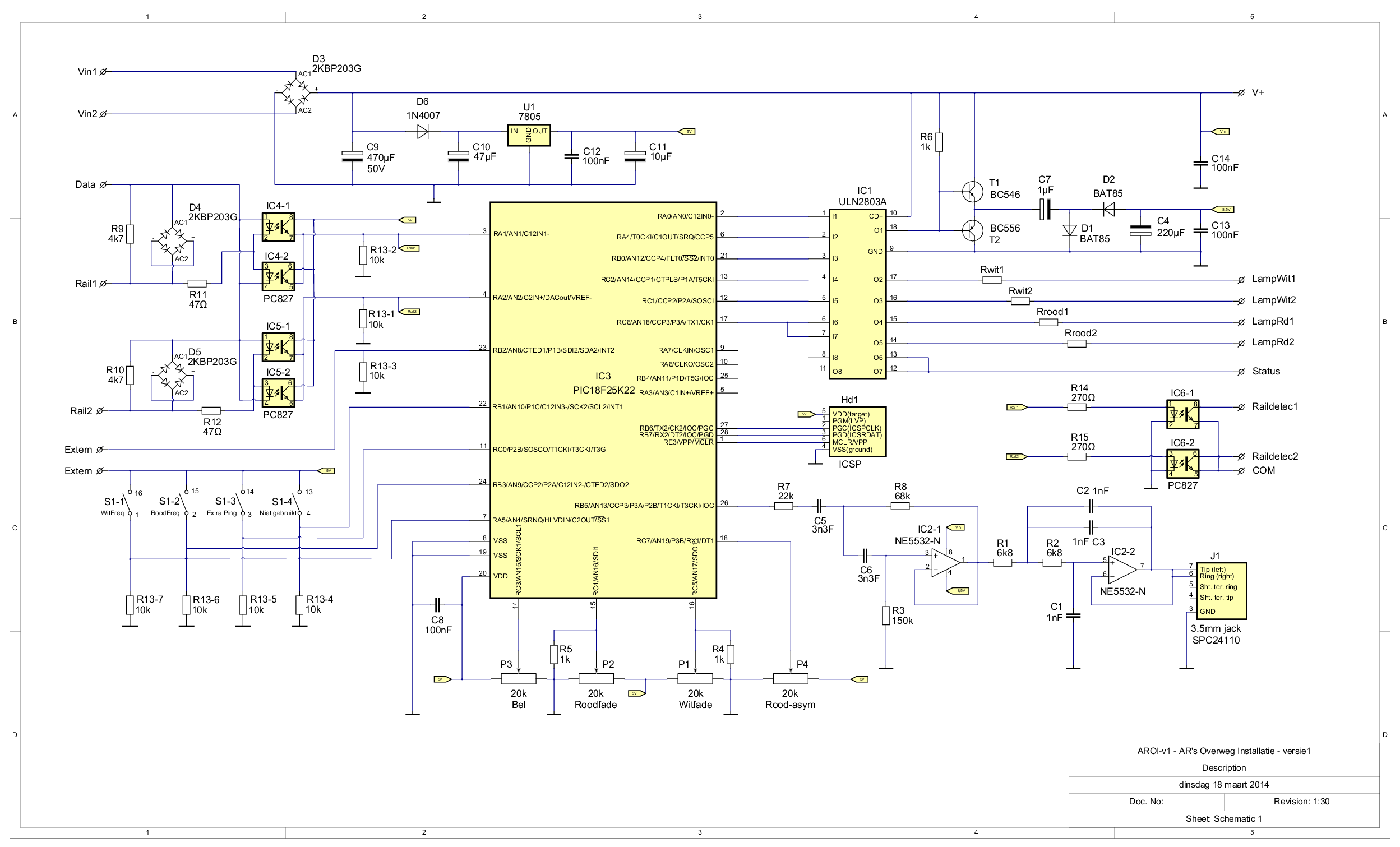This screenshot has height=847, width=1400.
Task: Click the IC6-1 optocoupler near Raildetec1
Action: click(1182, 414)
